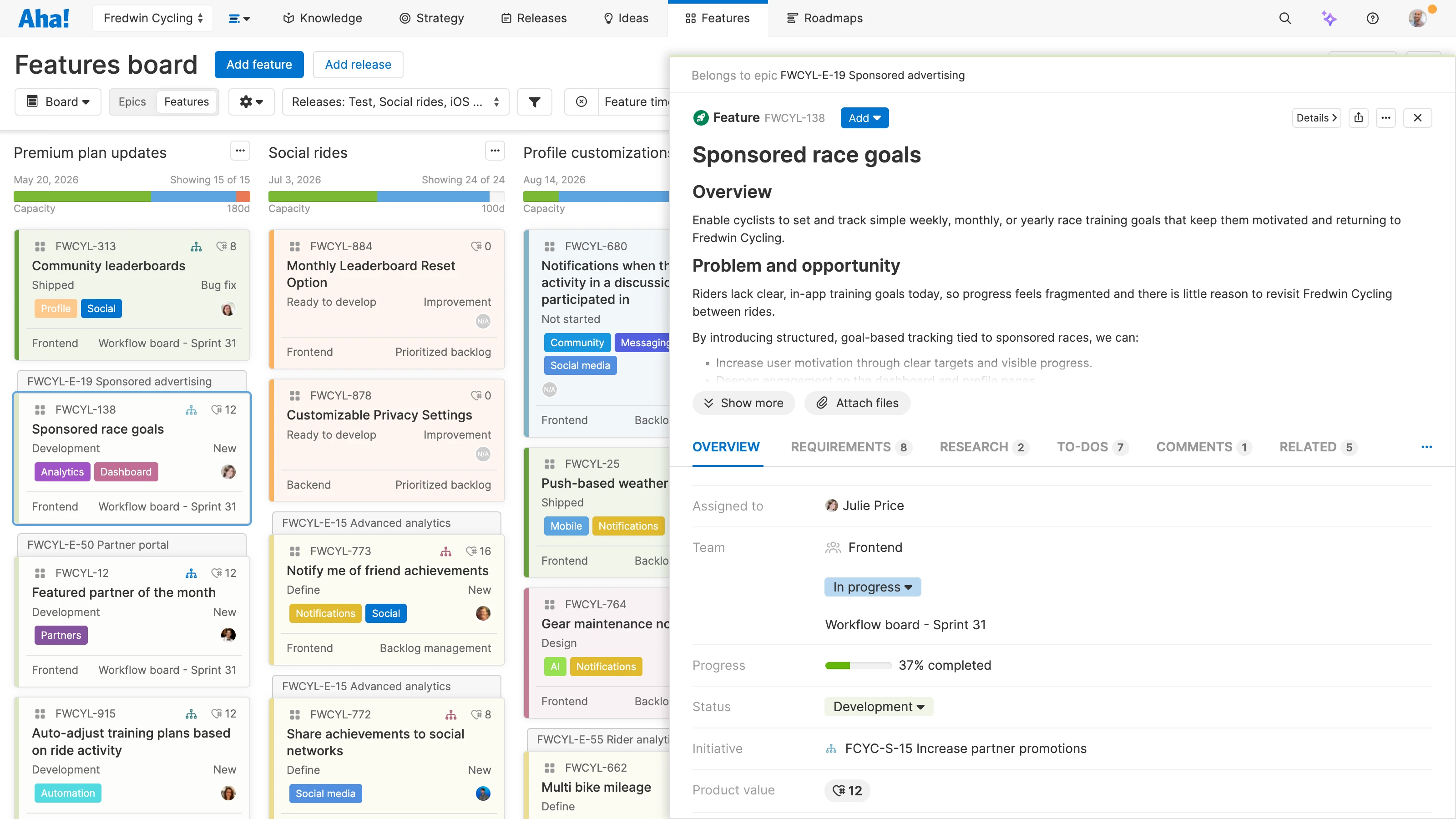Open the Development status dropdown
The height and width of the screenshot is (819, 1456).
878,707
